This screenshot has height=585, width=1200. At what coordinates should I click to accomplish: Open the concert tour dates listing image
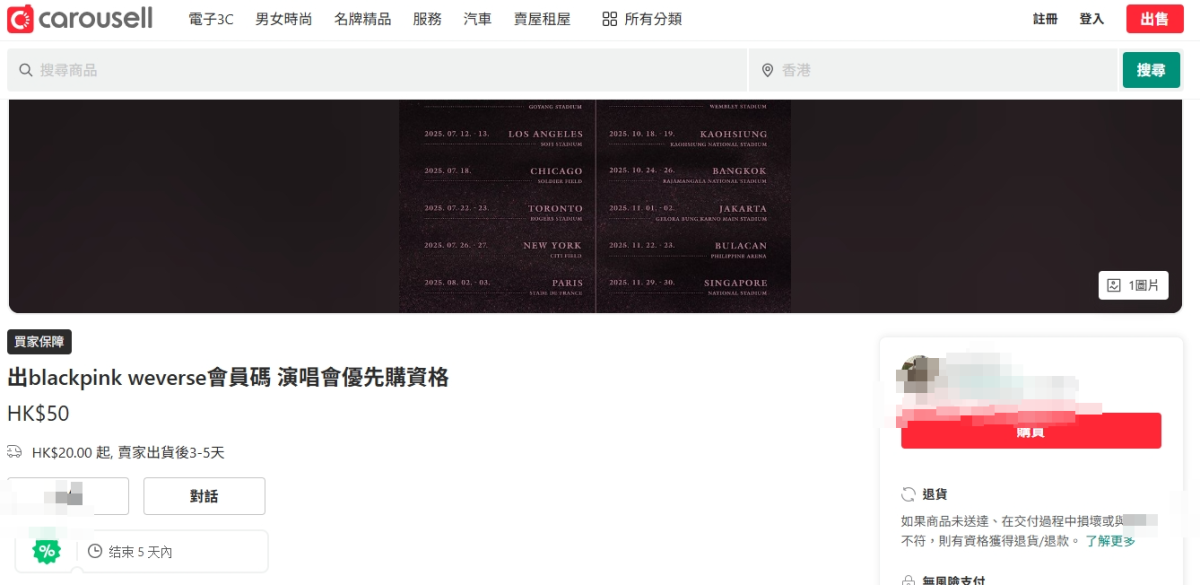point(595,206)
